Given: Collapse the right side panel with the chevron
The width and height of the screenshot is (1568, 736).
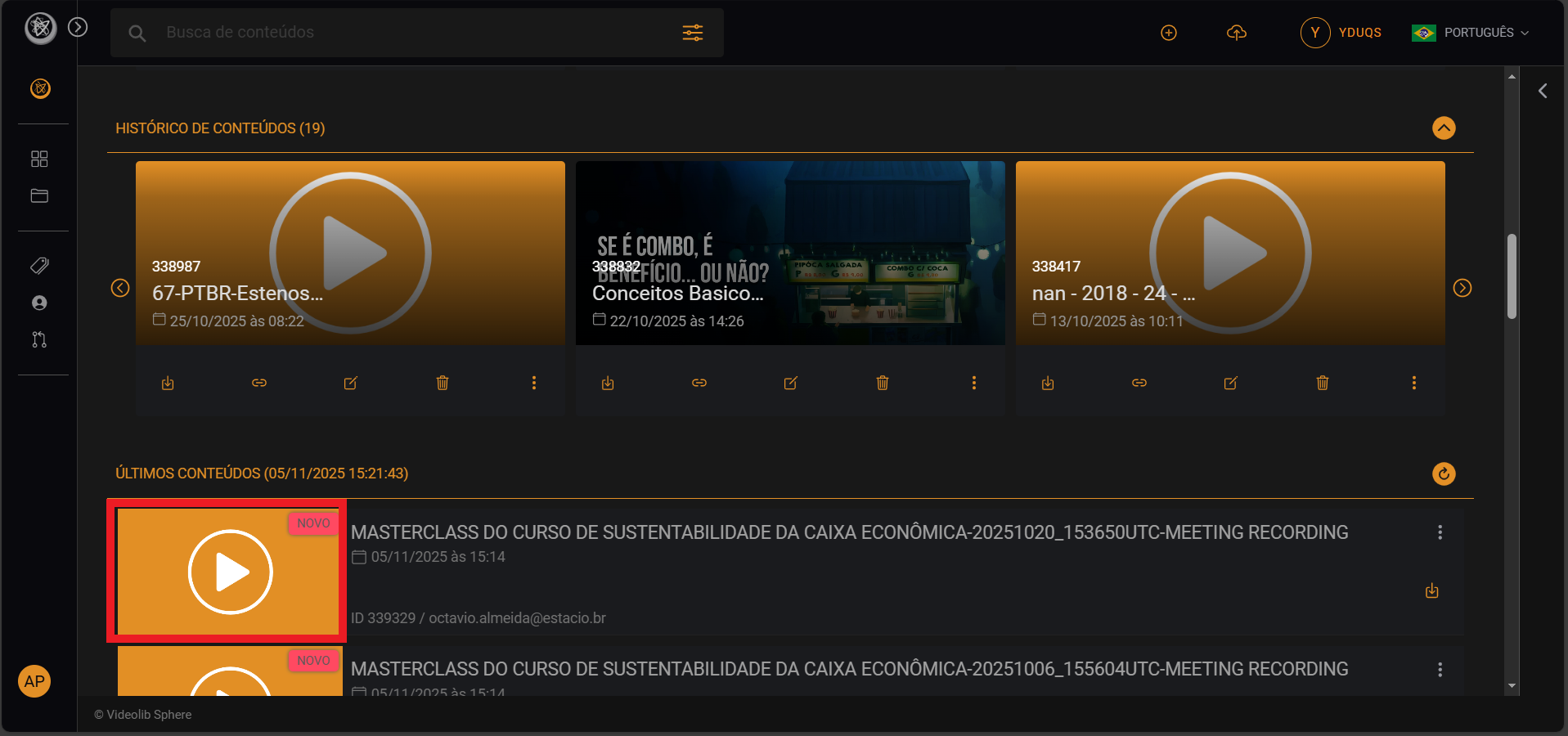Looking at the screenshot, I should click(x=1543, y=91).
